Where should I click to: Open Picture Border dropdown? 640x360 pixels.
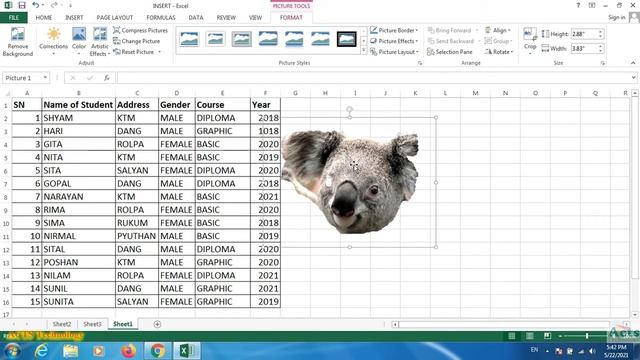click(394, 30)
